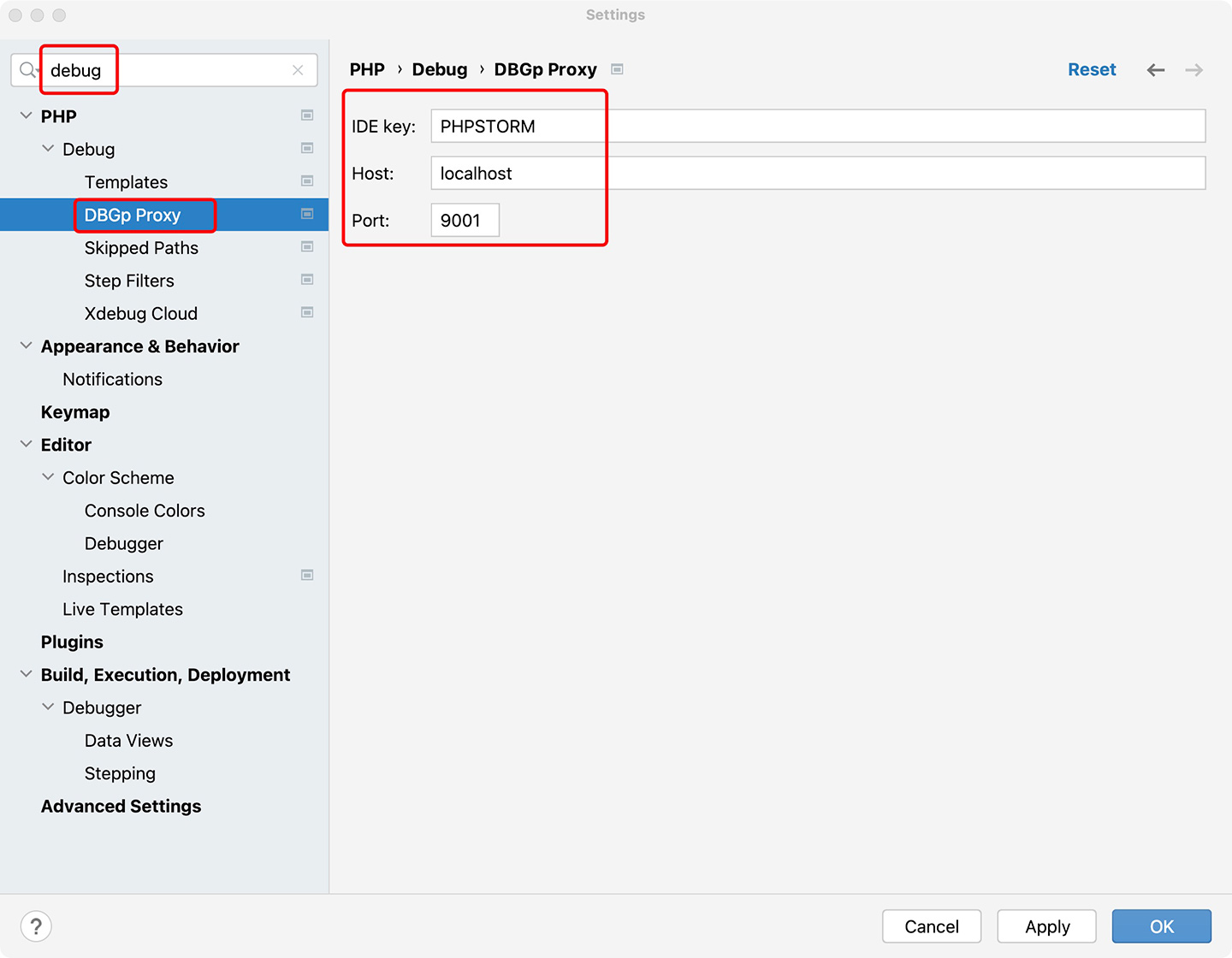
Task: Go forward with the right arrow
Action: (1194, 70)
